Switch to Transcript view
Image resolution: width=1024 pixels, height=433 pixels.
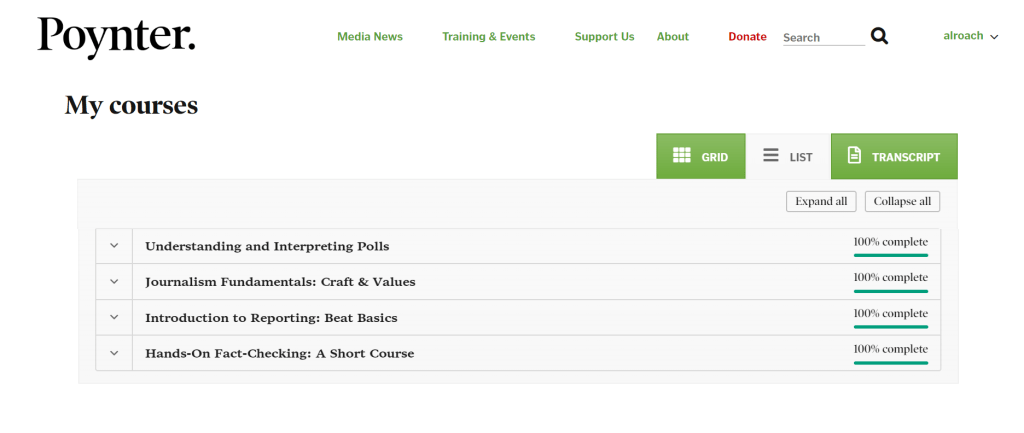[893, 157]
